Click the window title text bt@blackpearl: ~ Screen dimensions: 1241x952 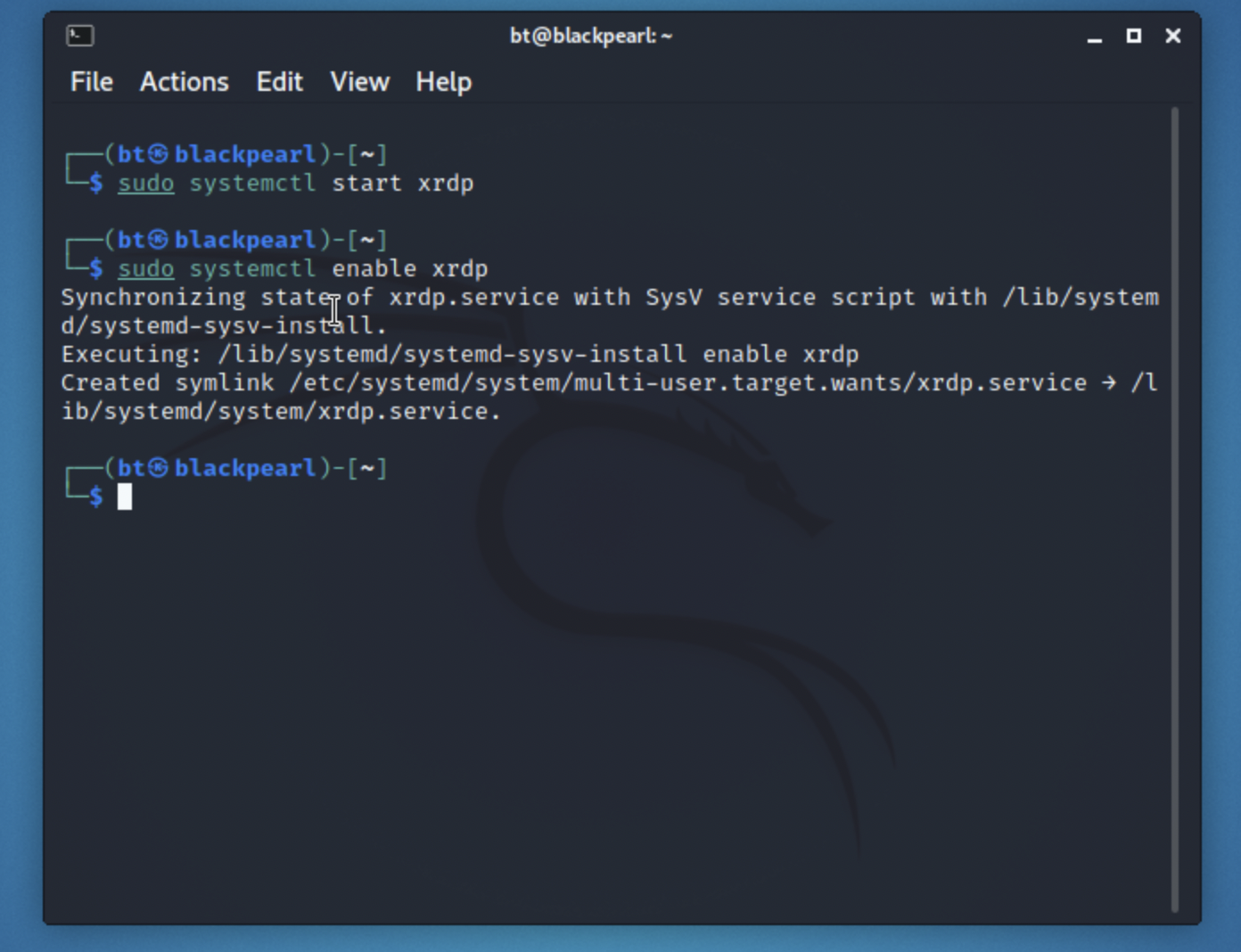tap(590, 36)
